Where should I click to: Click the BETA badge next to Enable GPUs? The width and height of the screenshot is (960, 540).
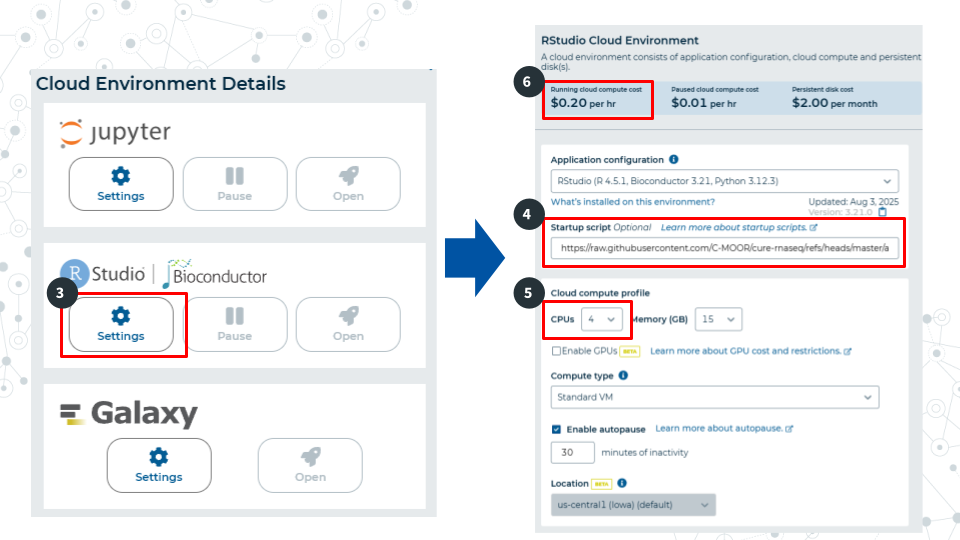(x=630, y=351)
